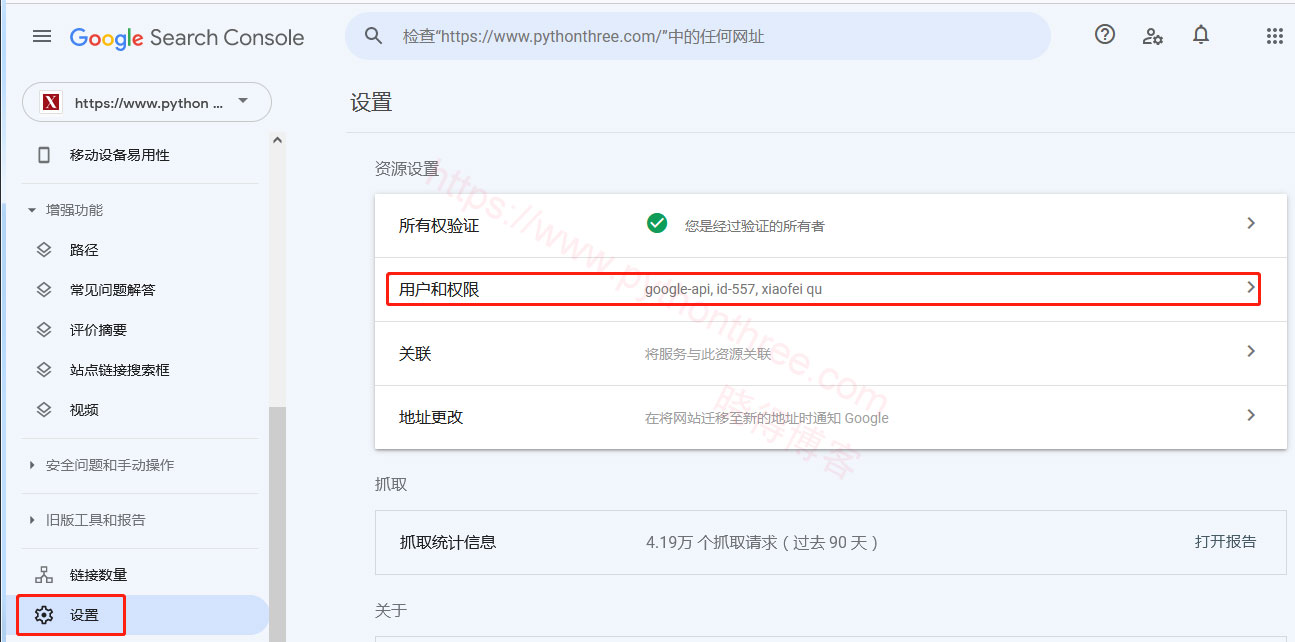This screenshot has width=1295, height=642.
Task: Click the 抓取统计信息 label
Action: pyautogui.click(x=448, y=542)
